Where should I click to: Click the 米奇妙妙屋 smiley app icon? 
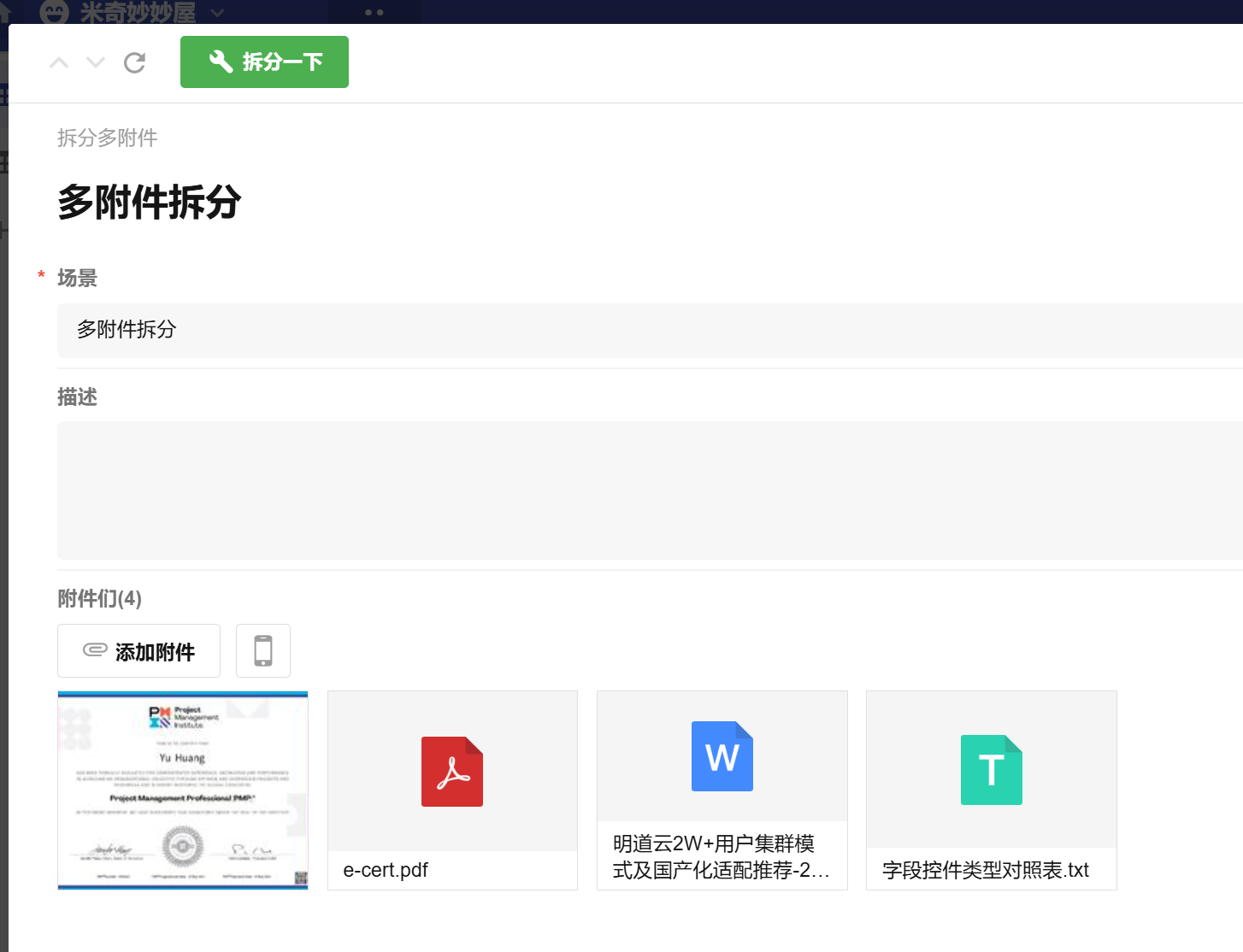pyautogui.click(x=54, y=12)
